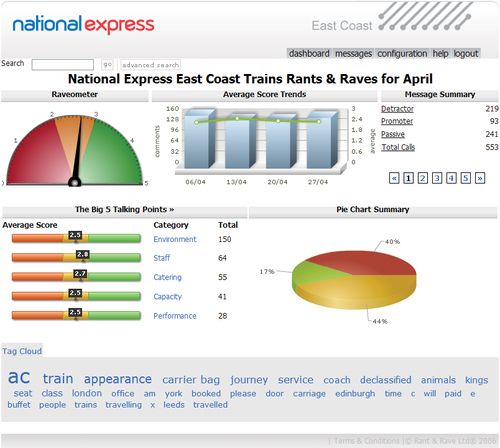Open the Environment category link
500x448 pixels.
click(x=175, y=239)
